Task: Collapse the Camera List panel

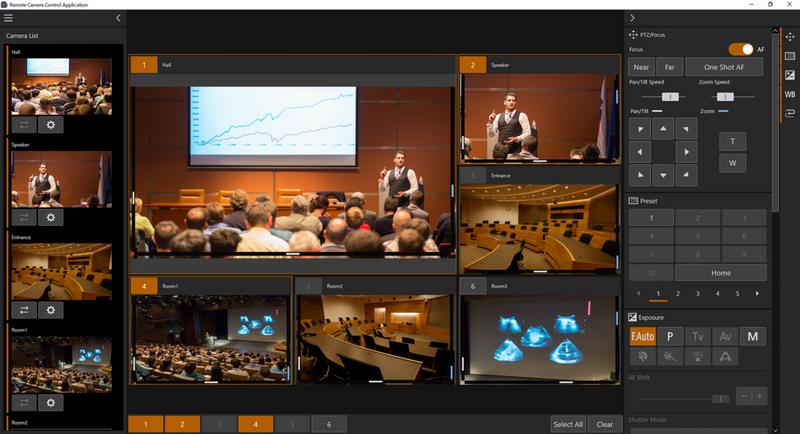Action: click(x=117, y=18)
